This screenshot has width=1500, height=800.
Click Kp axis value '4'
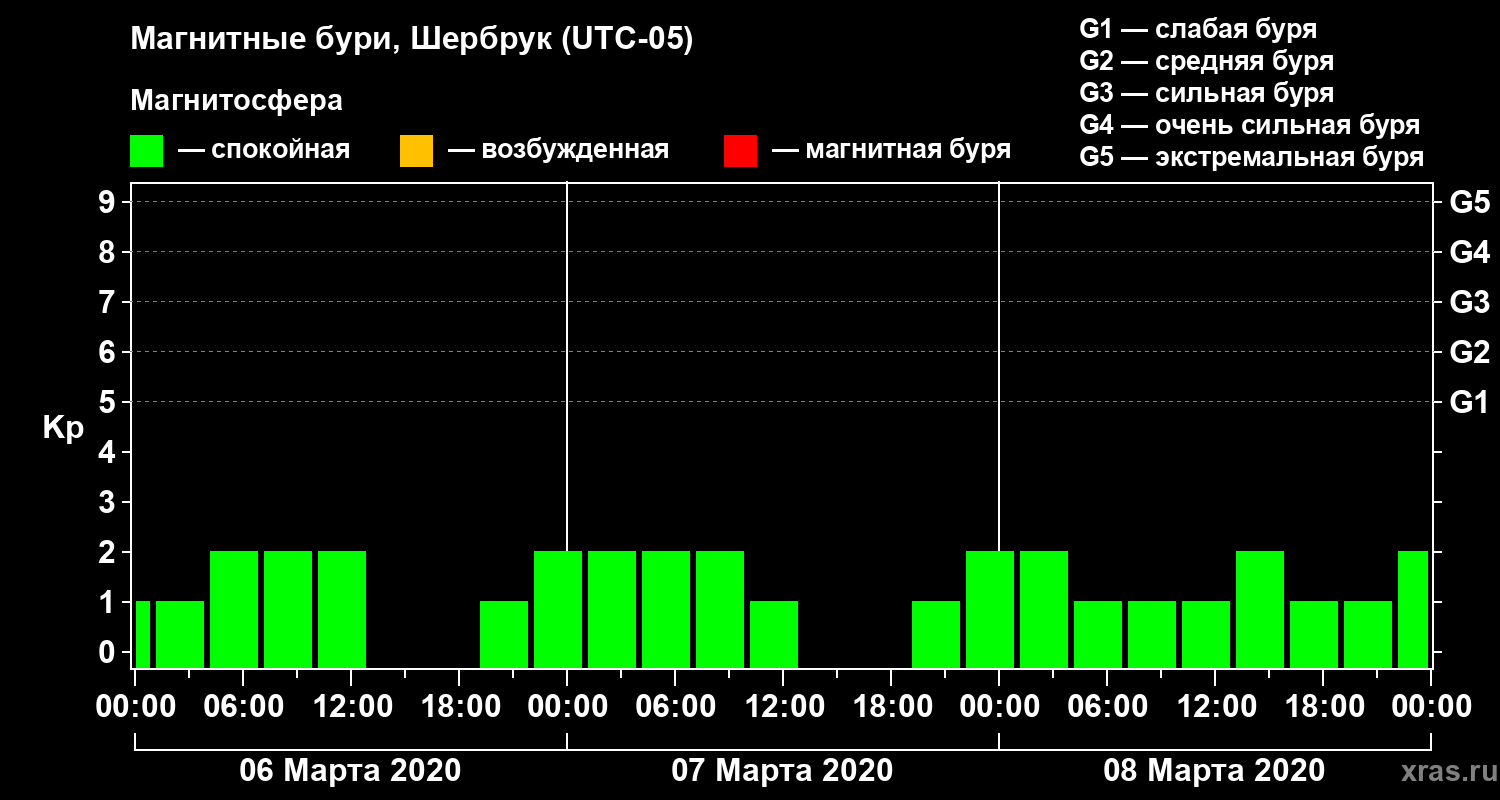click(x=109, y=452)
